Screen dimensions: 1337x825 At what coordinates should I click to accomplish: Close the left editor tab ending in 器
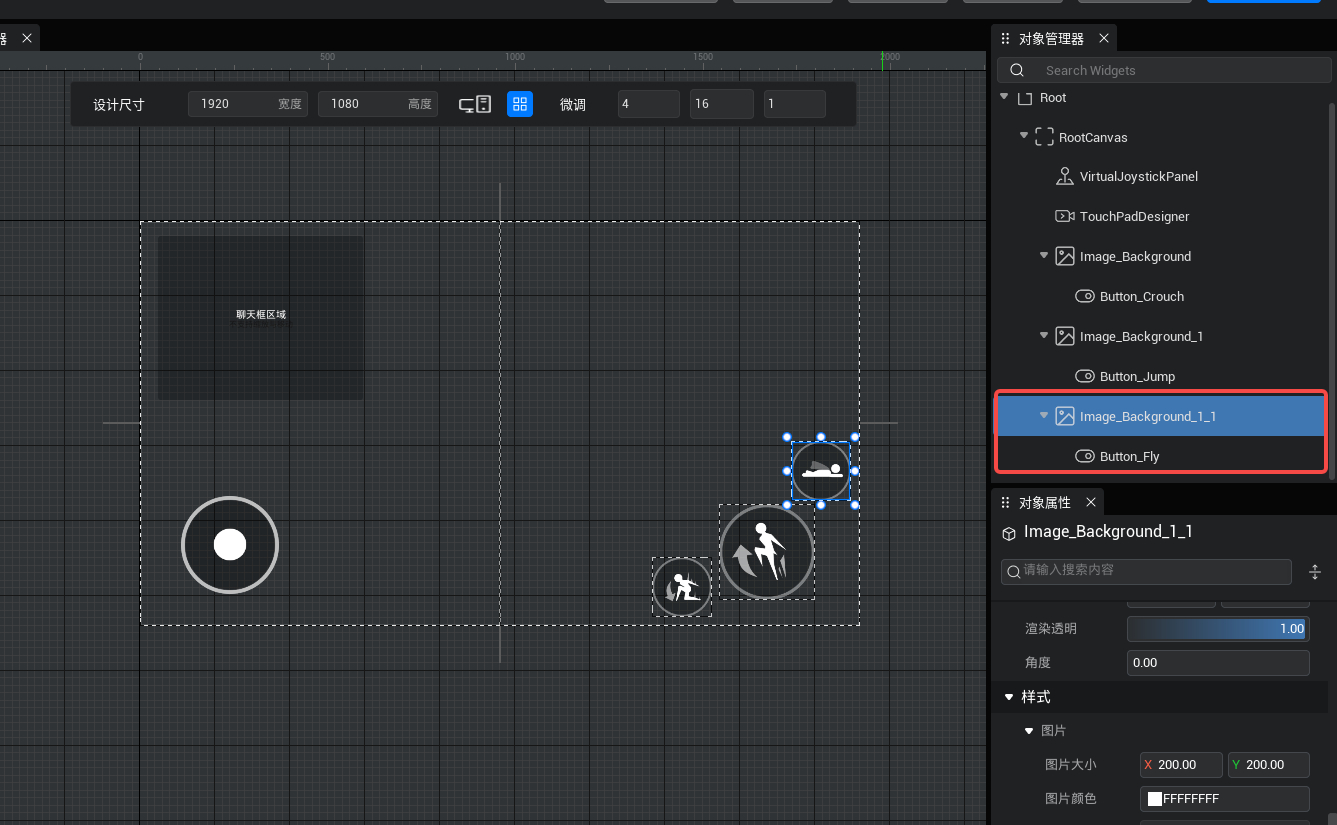[27, 38]
